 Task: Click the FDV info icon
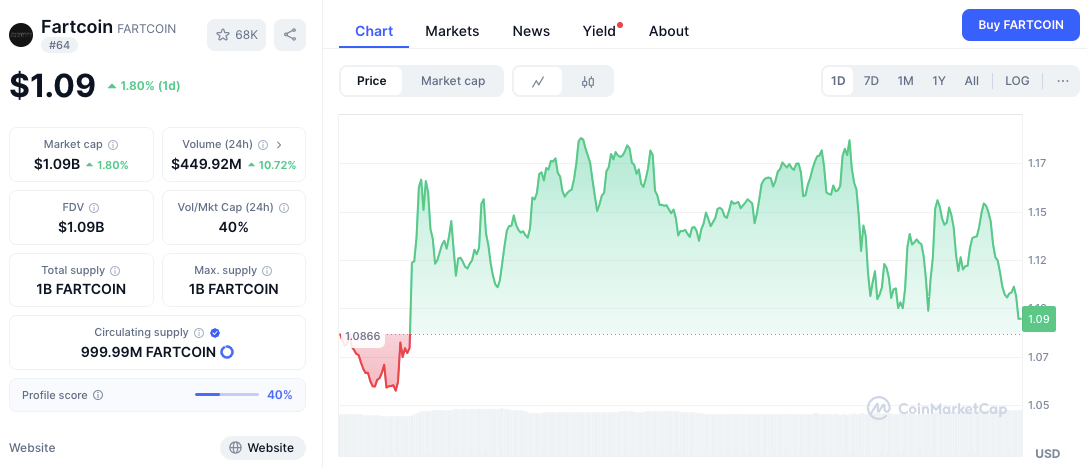click(94, 208)
